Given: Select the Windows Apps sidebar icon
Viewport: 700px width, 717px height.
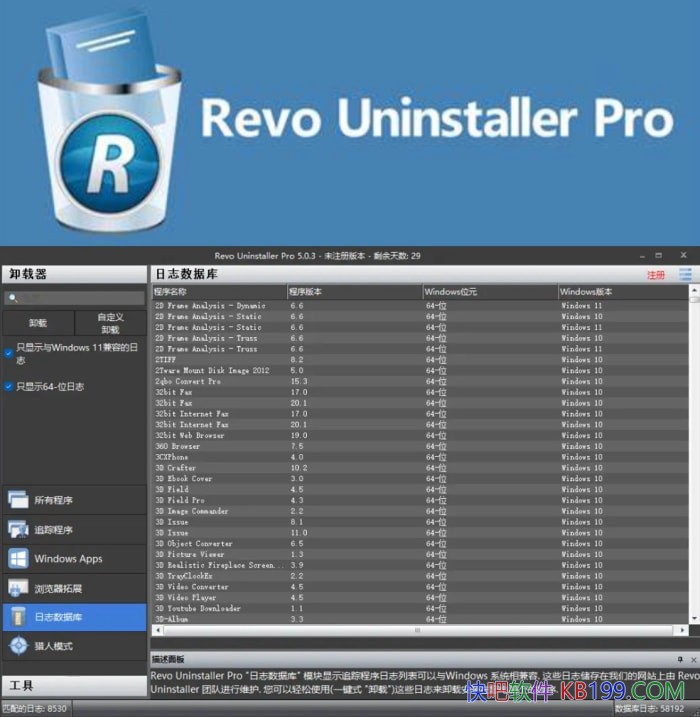Looking at the screenshot, I should [x=18, y=558].
